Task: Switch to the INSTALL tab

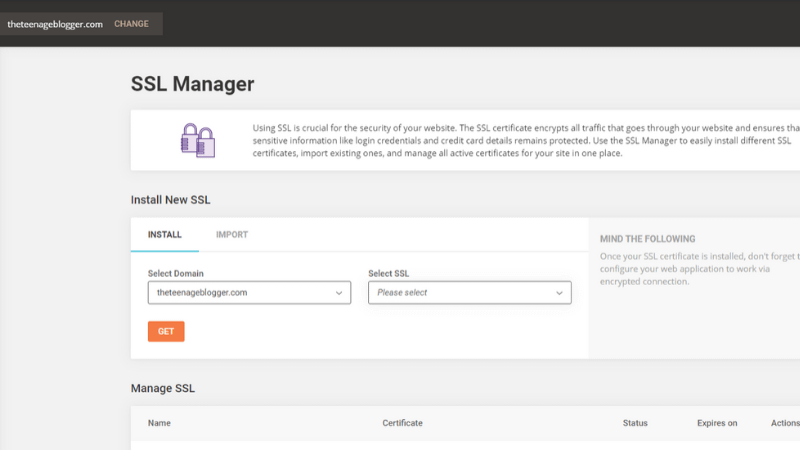Action: [164, 235]
